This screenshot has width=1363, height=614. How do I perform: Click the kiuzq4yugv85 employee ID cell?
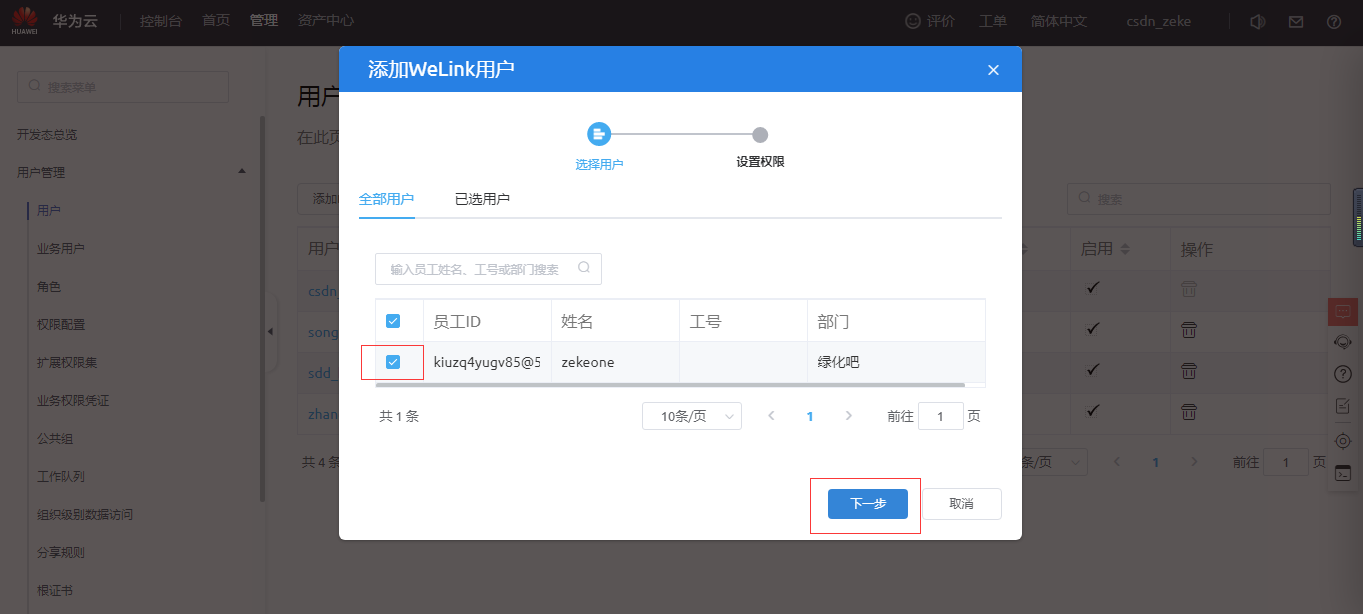[x=486, y=362]
